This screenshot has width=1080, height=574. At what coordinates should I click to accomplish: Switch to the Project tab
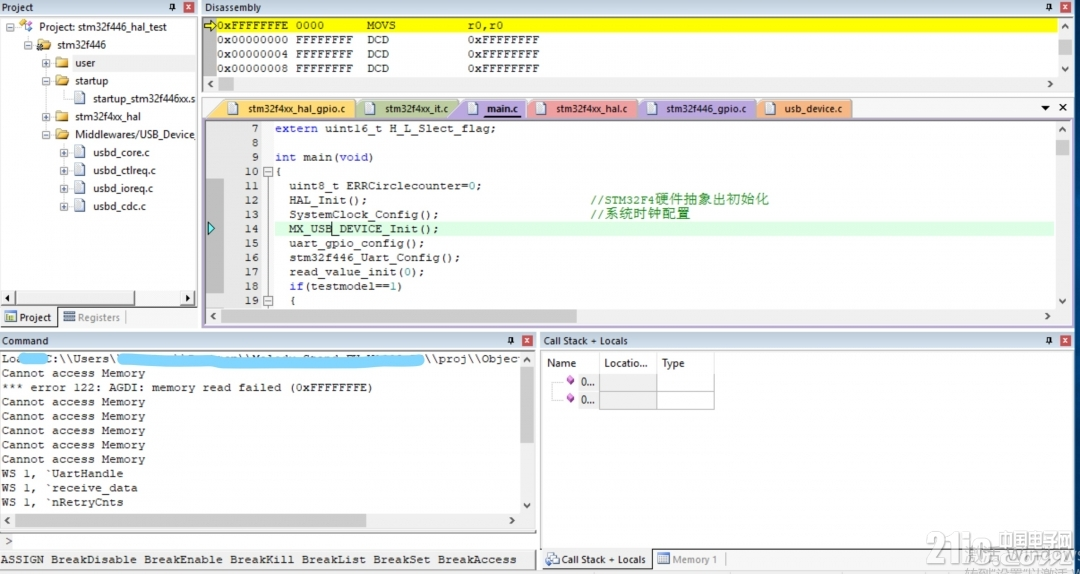click(28, 317)
